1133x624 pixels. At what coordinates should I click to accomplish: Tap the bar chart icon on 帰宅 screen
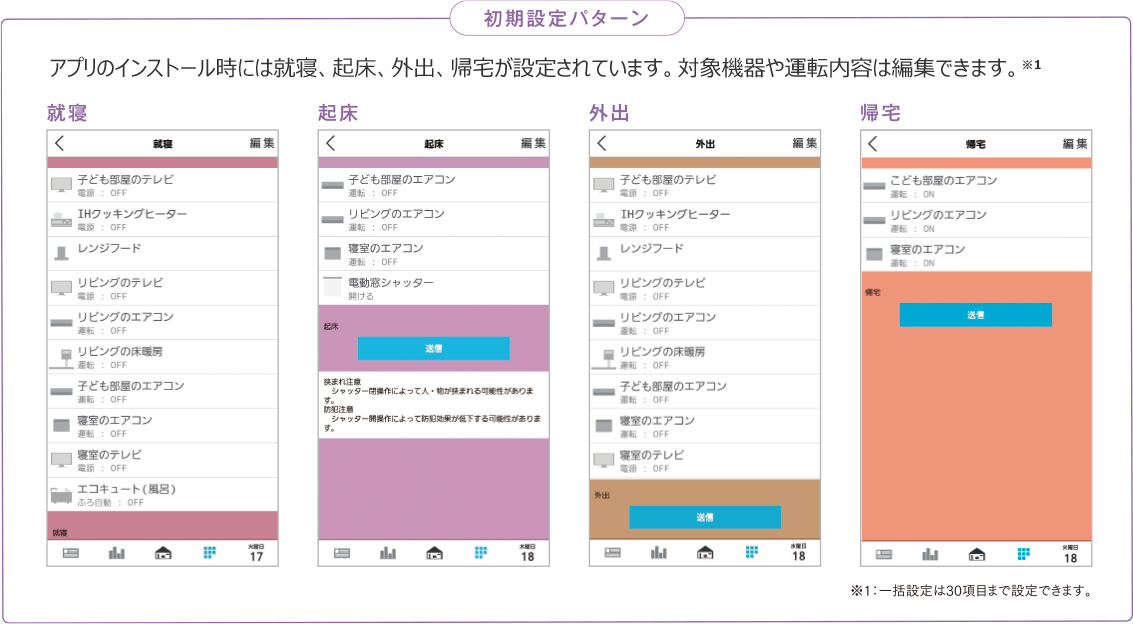tap(930, 554)
